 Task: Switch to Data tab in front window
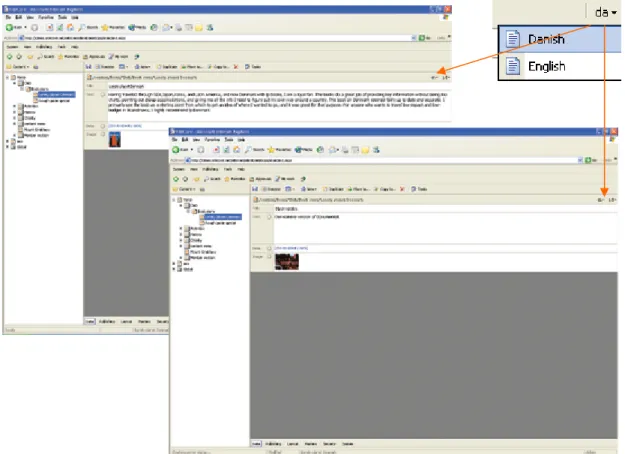point(256,444)
